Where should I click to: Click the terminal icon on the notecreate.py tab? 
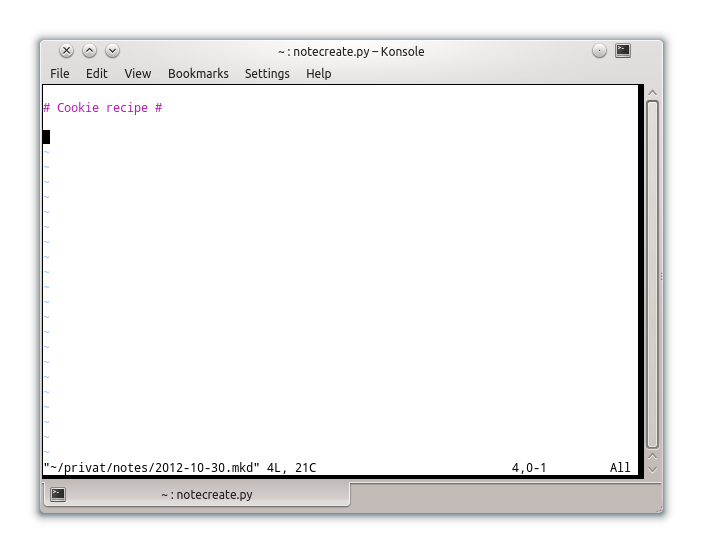pos(58,494)
